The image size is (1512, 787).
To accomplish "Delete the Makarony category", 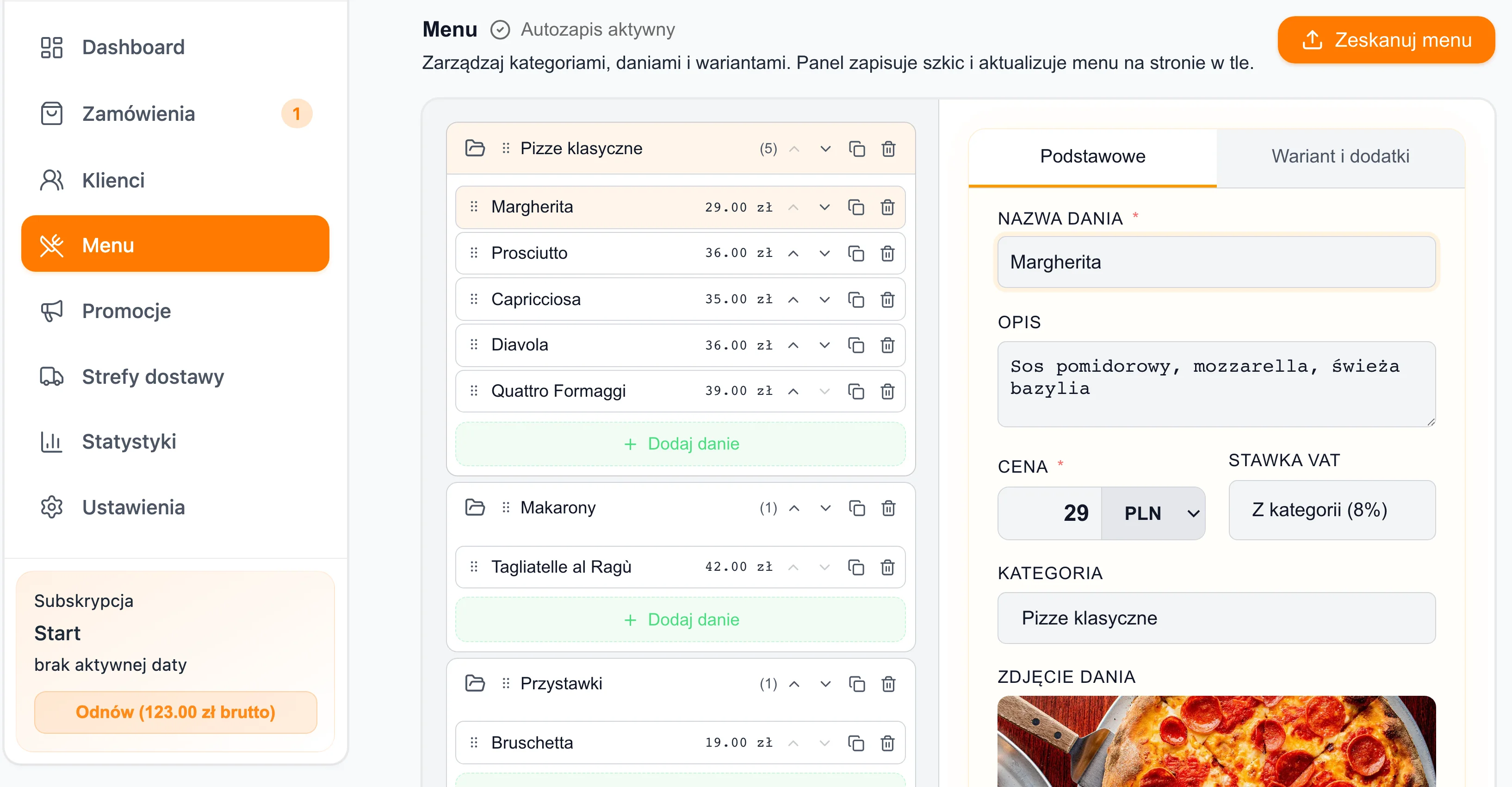I will (889, 508).
